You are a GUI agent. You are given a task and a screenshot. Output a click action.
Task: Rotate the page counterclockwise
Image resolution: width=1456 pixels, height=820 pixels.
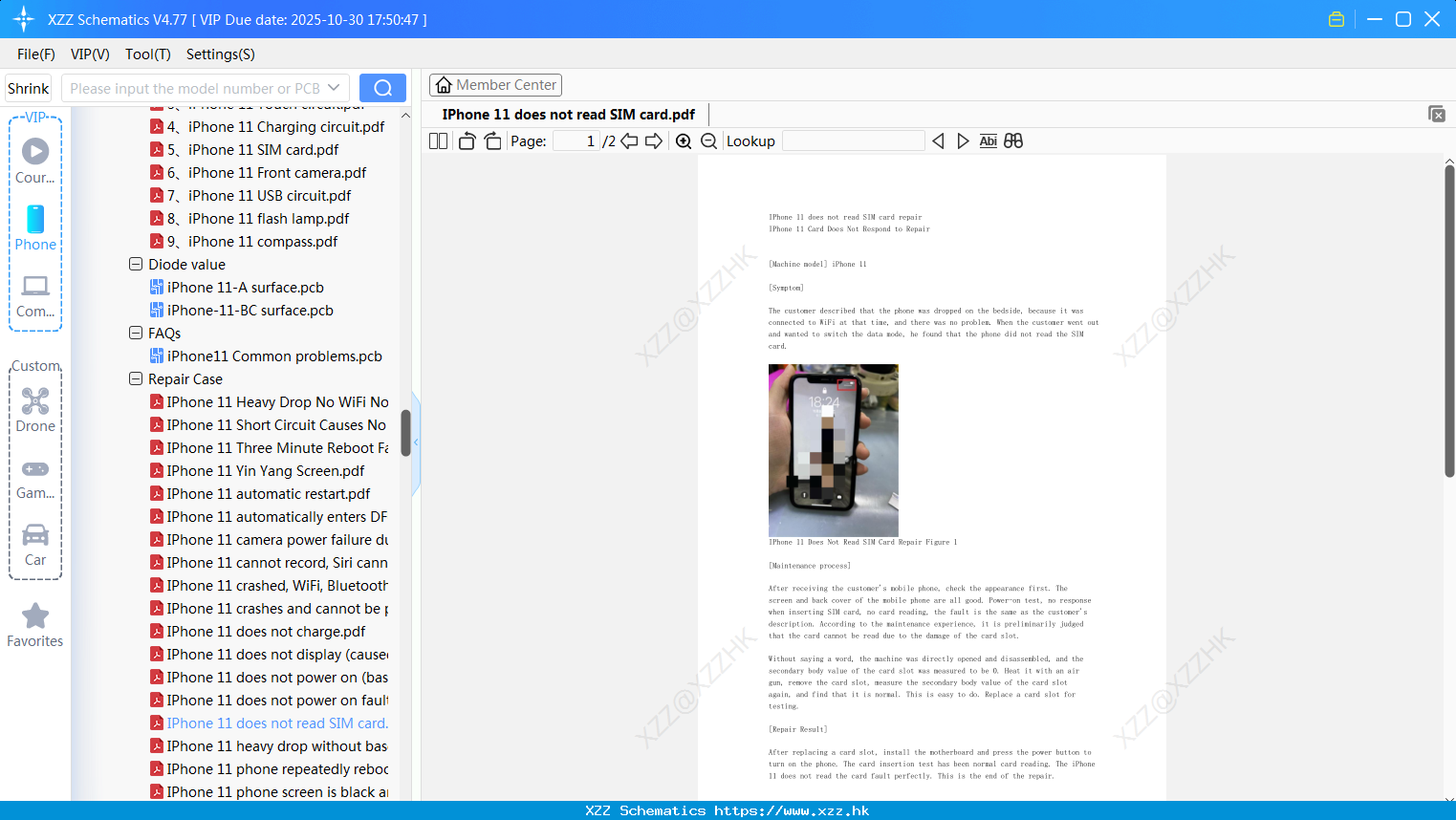(x=467, y=141)
